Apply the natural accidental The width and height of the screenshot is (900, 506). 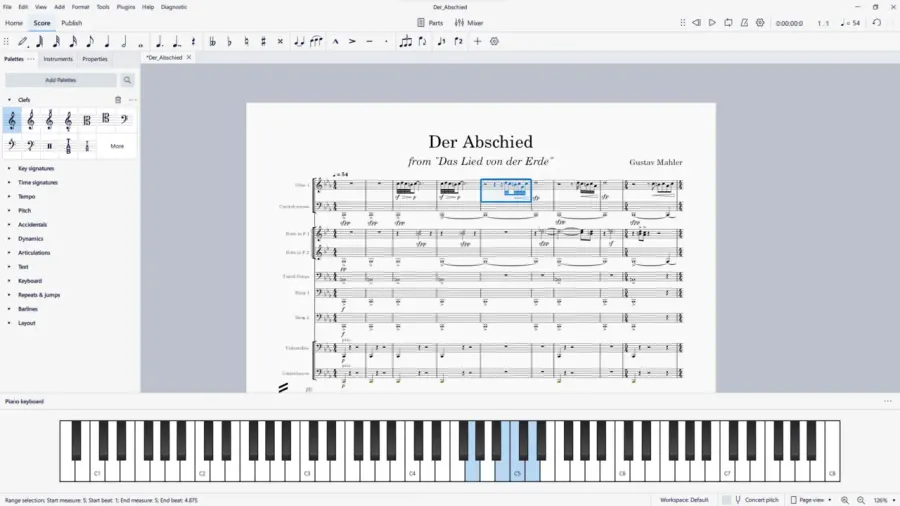(x=246, y=41)
